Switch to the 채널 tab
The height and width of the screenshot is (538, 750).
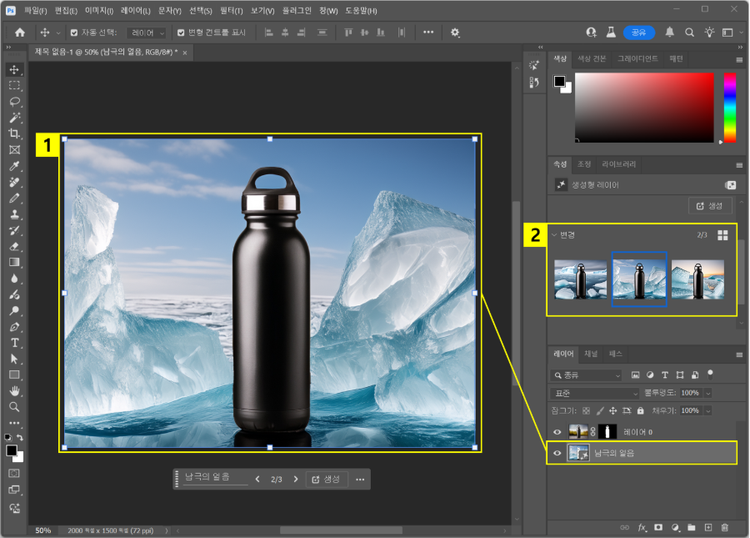(x=590, y=354)
